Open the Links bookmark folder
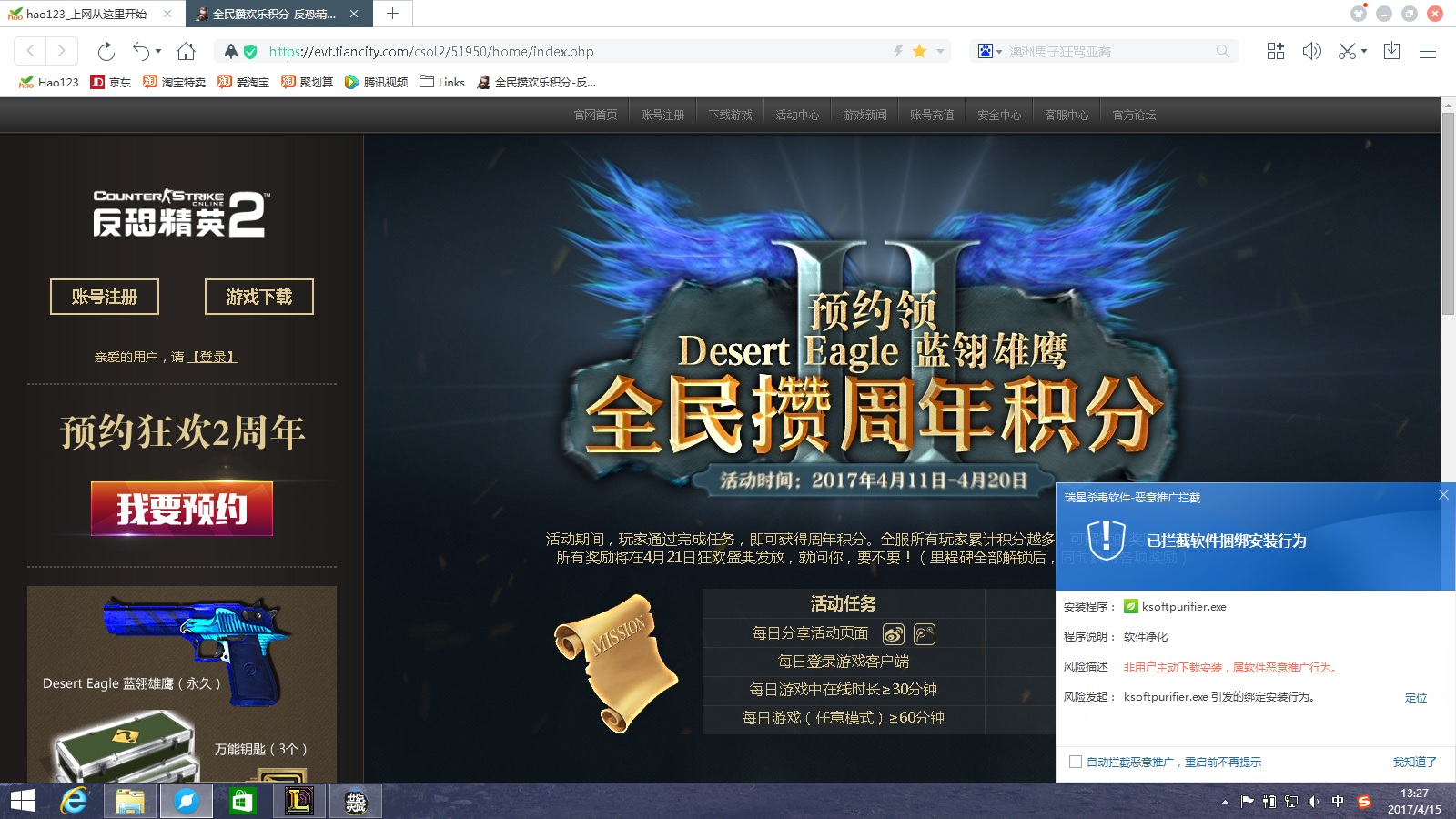The width and height of the screenshot is (1456, 819). point(442,82)
